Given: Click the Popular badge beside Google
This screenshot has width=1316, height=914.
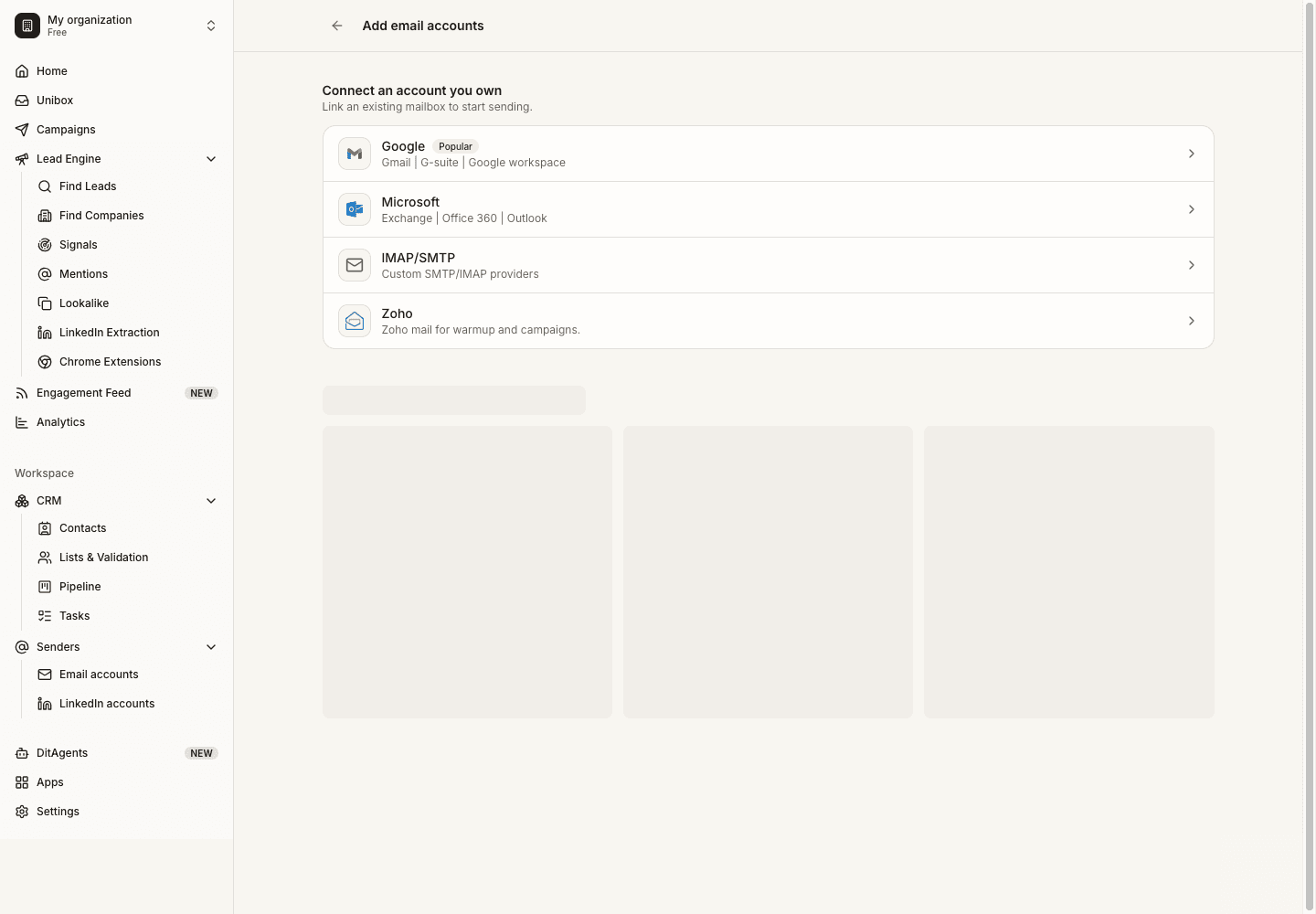Looking at the screenshot, I should pyautogui.click(x=455, y=146).
